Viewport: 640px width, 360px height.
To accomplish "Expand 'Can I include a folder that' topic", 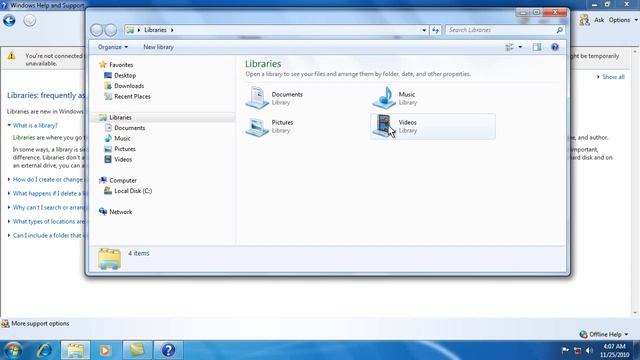I will pyautogui.click(x=48, y=236).
